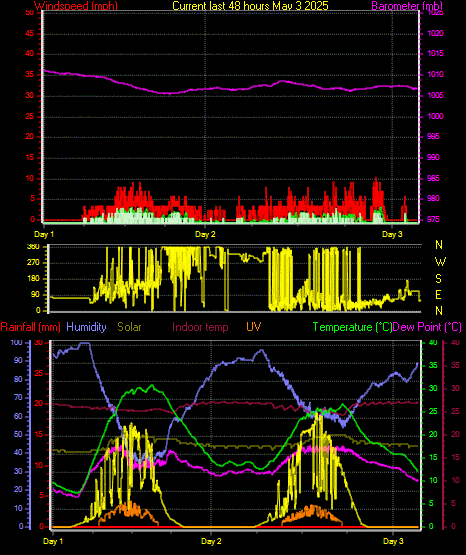Viewport: 466px width, 555px height.
Task: Click the S compass label on direction chart
Action: coord(438,279)
